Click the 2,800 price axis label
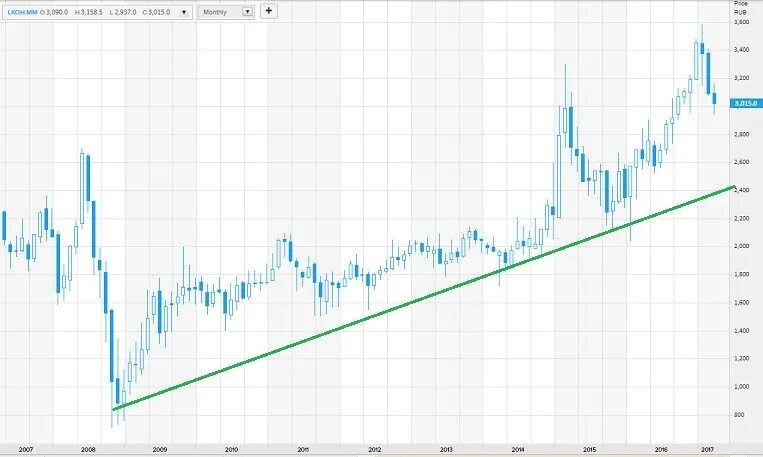Viewport: 763px width, 457px height. 742,134
